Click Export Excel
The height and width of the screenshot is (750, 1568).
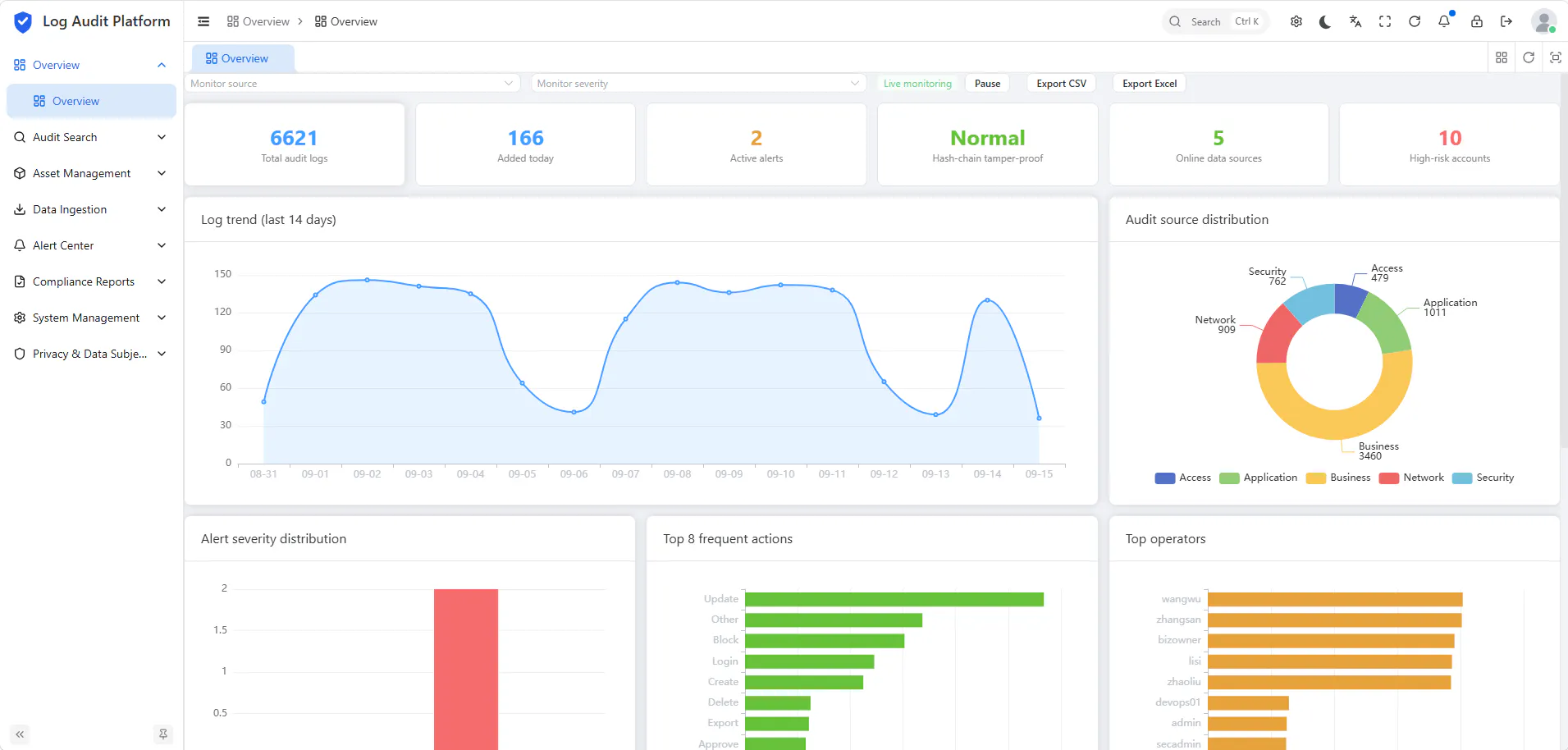pos(1150,84)
